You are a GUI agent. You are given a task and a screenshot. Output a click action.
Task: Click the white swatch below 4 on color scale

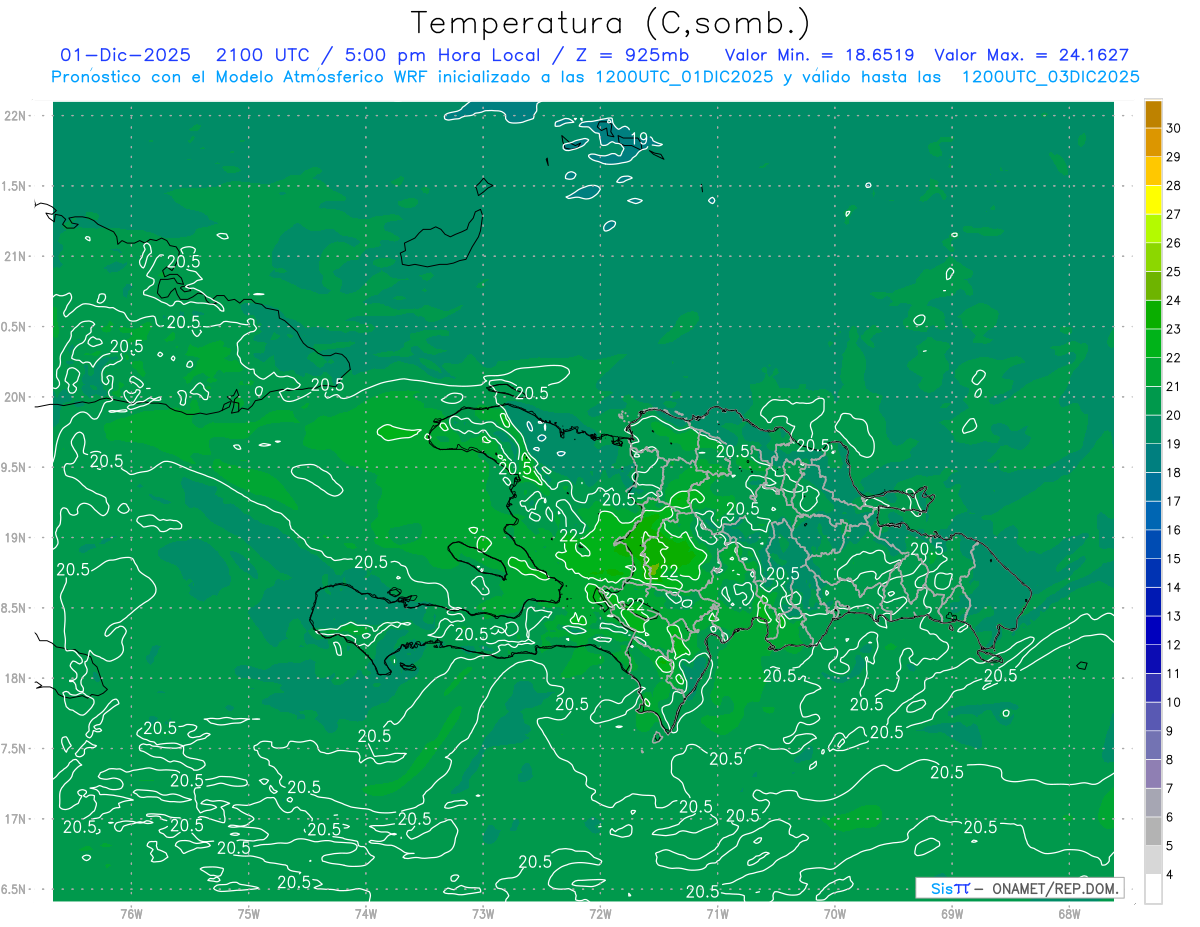coord(1153,889)
